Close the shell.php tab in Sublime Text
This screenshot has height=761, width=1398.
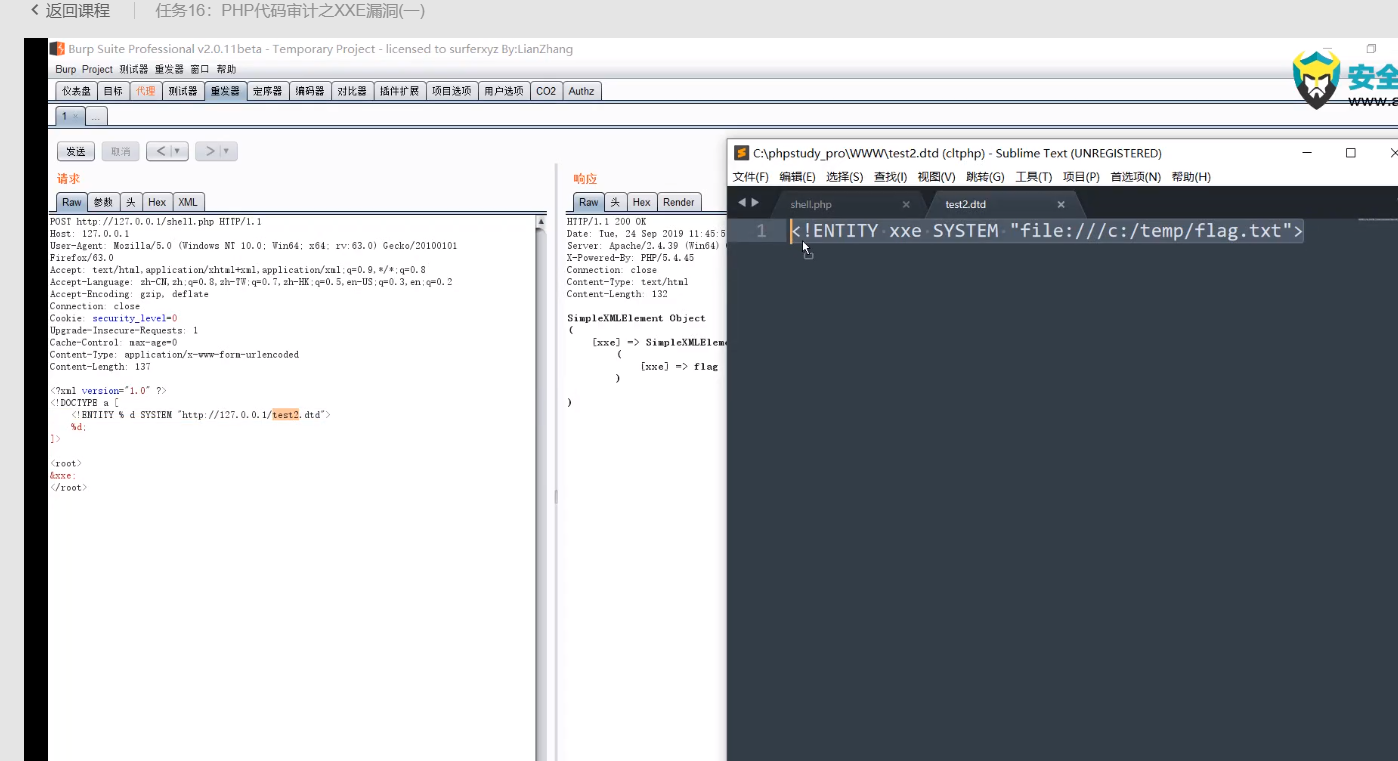coord(906,204)
